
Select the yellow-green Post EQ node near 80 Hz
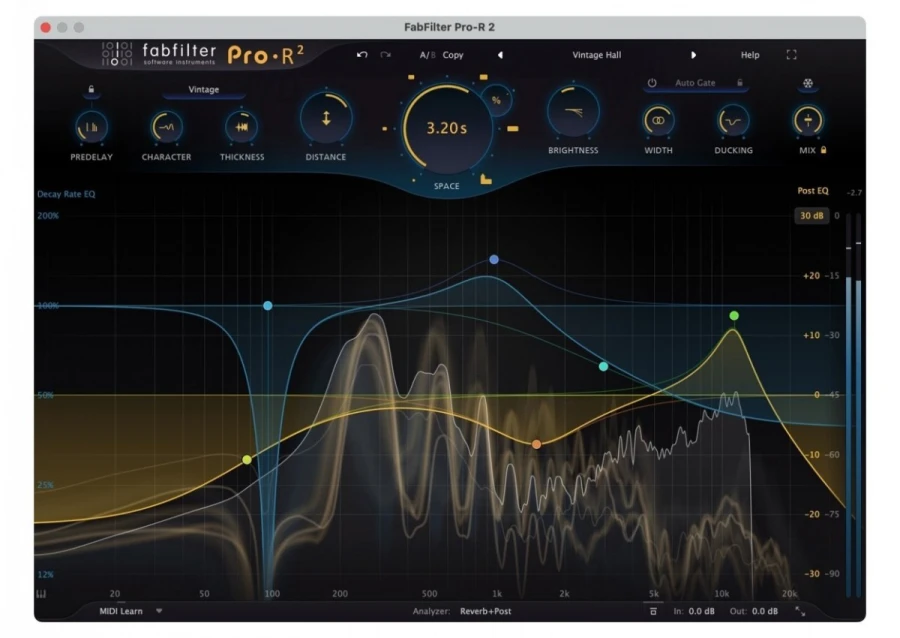(x=247, y=460)
